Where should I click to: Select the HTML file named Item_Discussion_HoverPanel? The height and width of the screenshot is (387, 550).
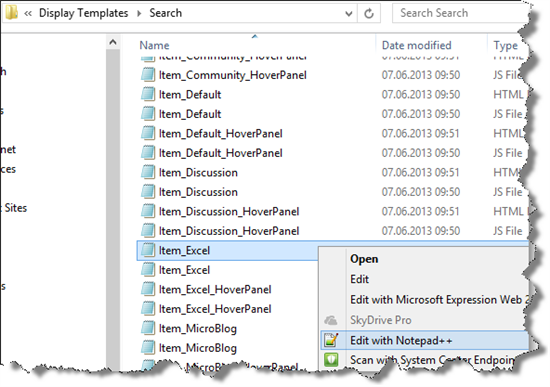click(229, 212)
